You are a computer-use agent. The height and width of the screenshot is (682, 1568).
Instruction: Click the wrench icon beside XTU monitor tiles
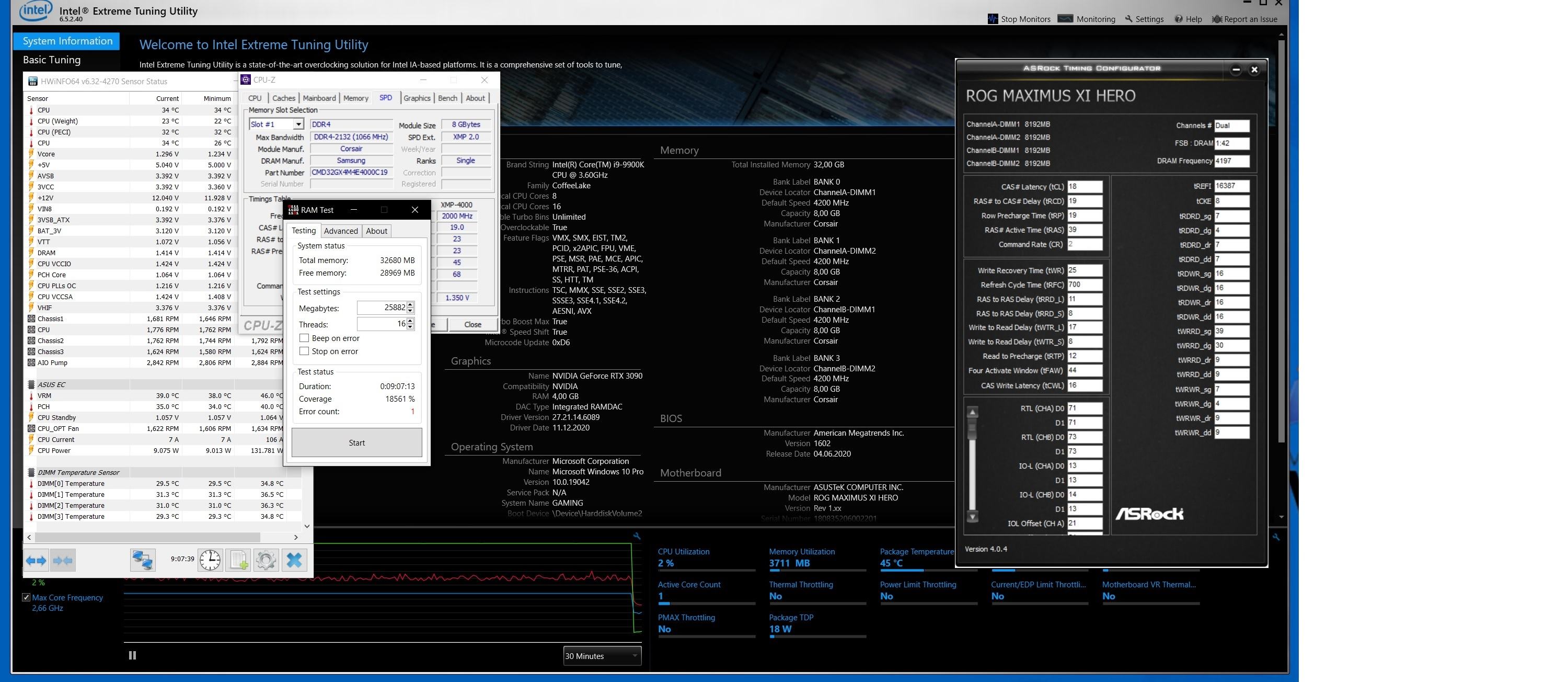1276,537
